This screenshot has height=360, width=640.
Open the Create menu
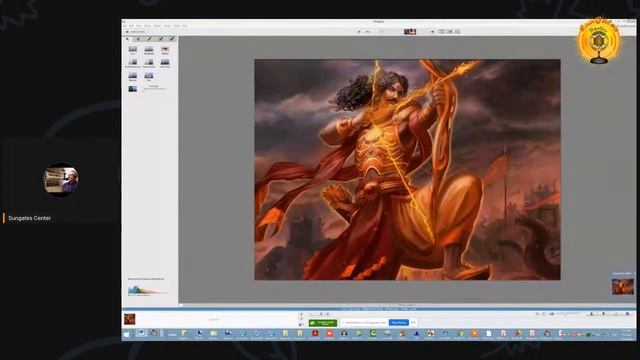[167, 26]
